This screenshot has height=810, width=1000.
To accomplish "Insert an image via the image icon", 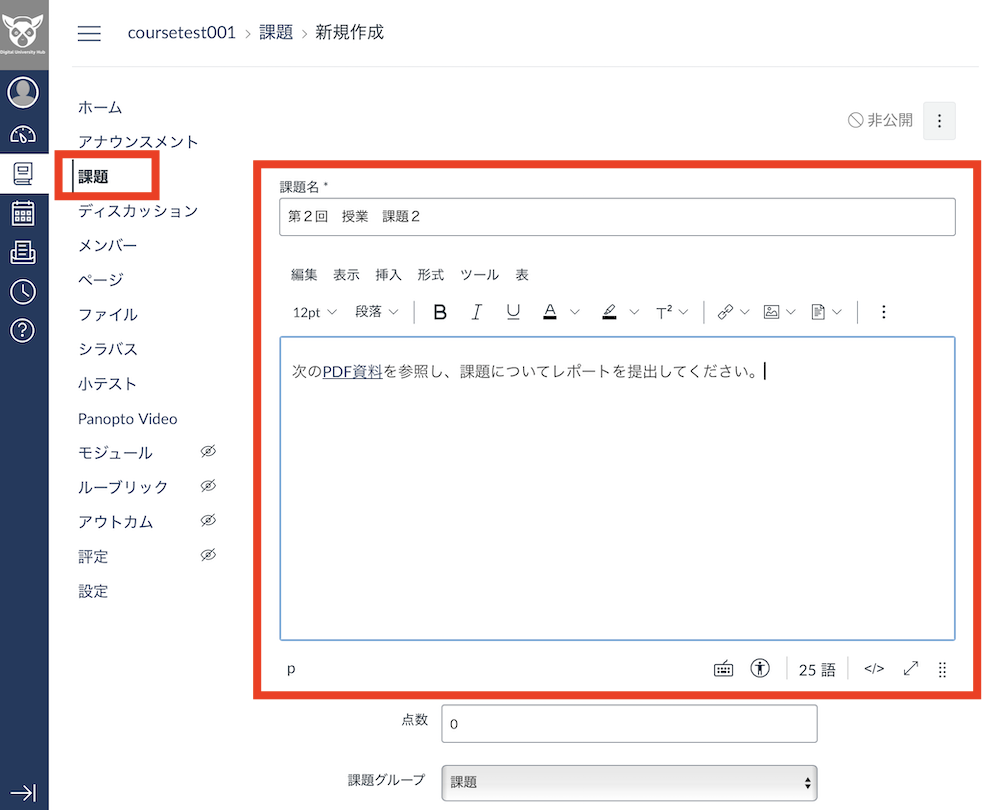I will [774, 311].
